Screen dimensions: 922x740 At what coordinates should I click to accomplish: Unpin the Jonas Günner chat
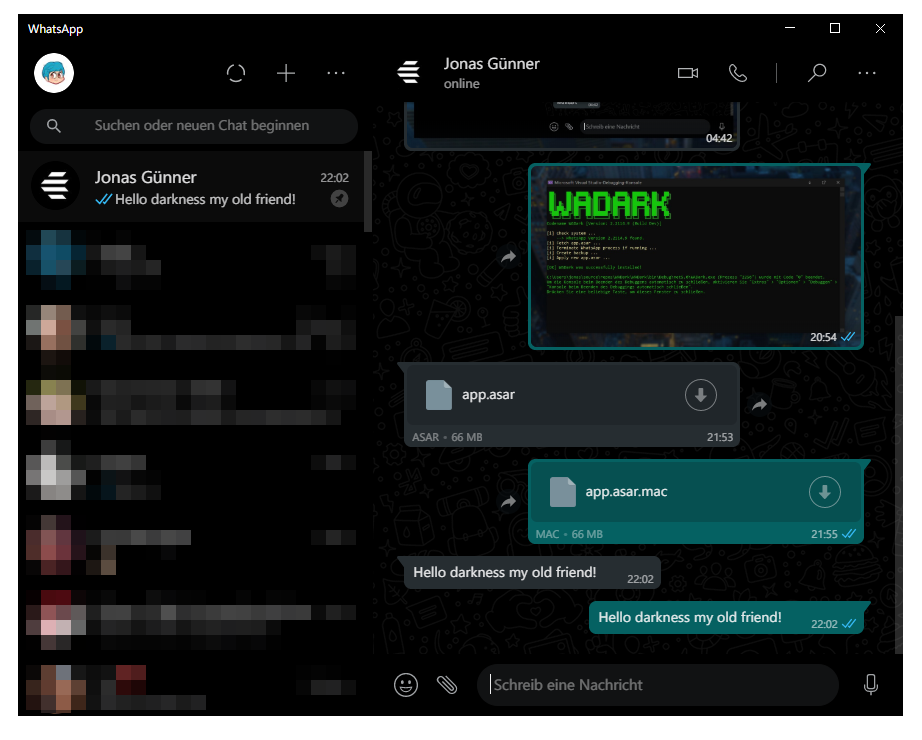click(339, 198)
